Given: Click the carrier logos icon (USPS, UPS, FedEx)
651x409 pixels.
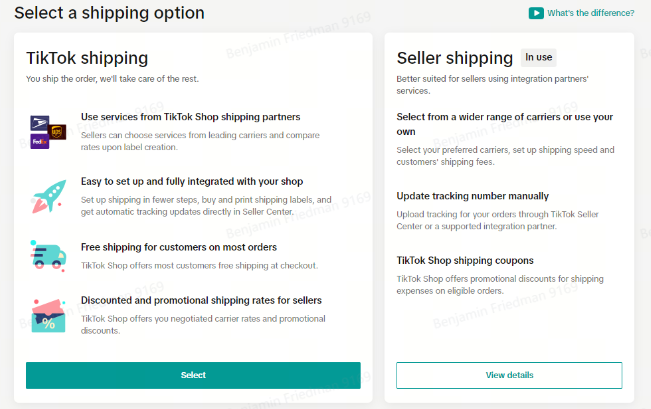Looking at the screenshot, I should 48,132.
